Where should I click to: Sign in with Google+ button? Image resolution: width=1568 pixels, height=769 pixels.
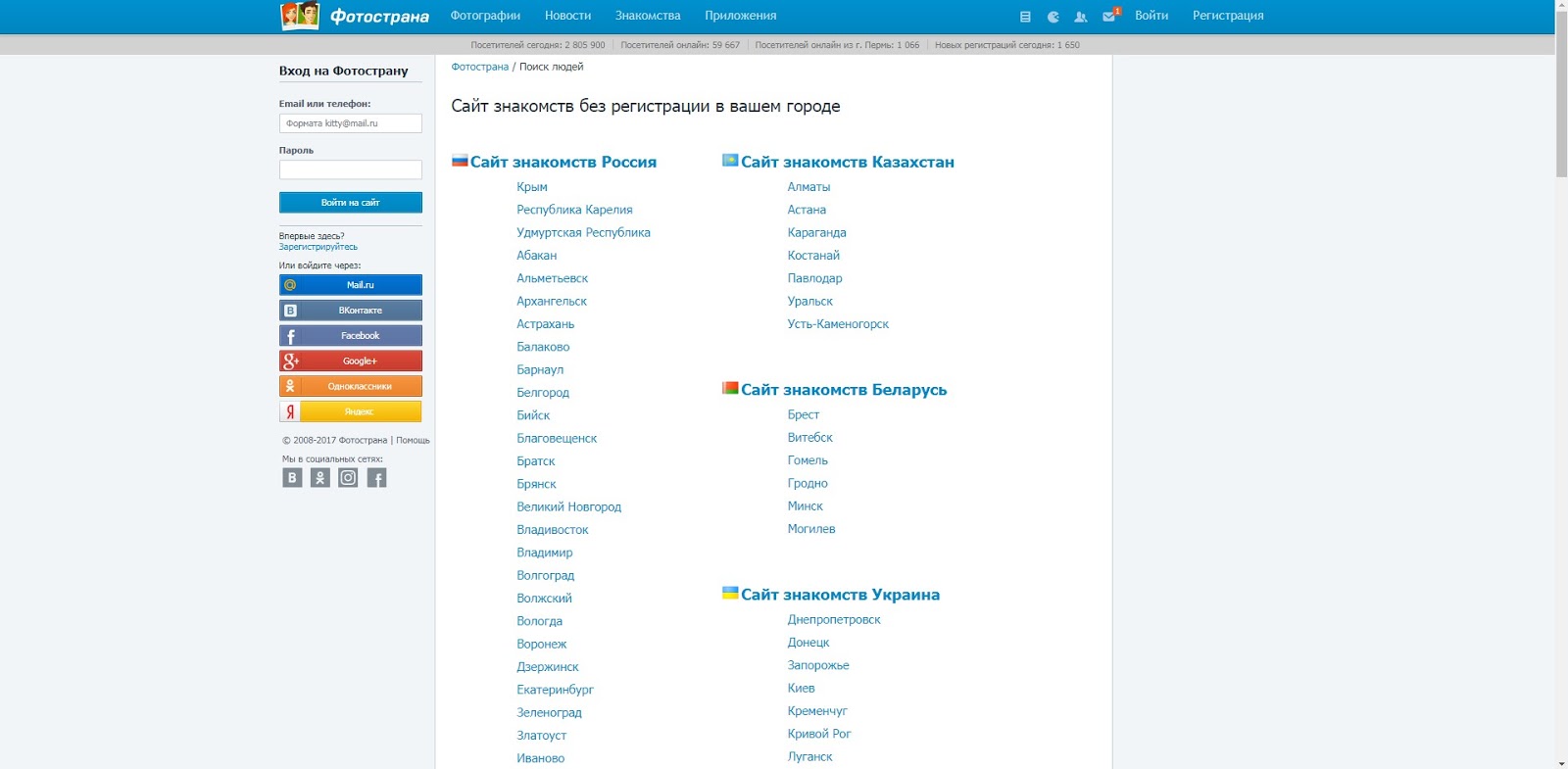pos(350,361)
